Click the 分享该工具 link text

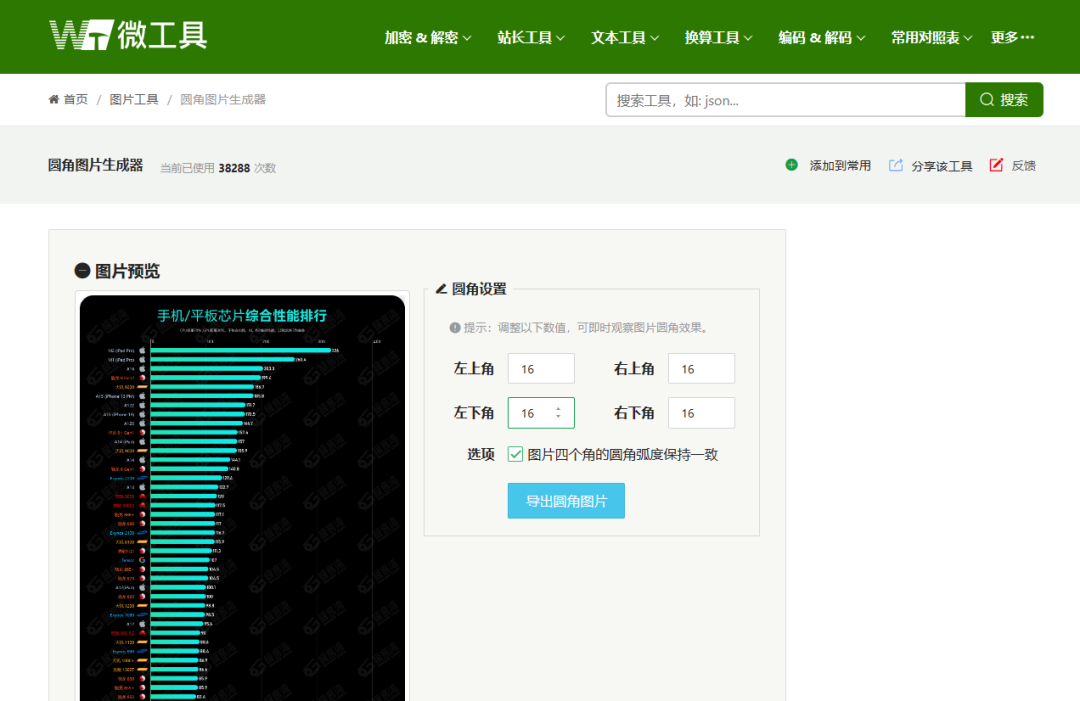pos(942,166)
